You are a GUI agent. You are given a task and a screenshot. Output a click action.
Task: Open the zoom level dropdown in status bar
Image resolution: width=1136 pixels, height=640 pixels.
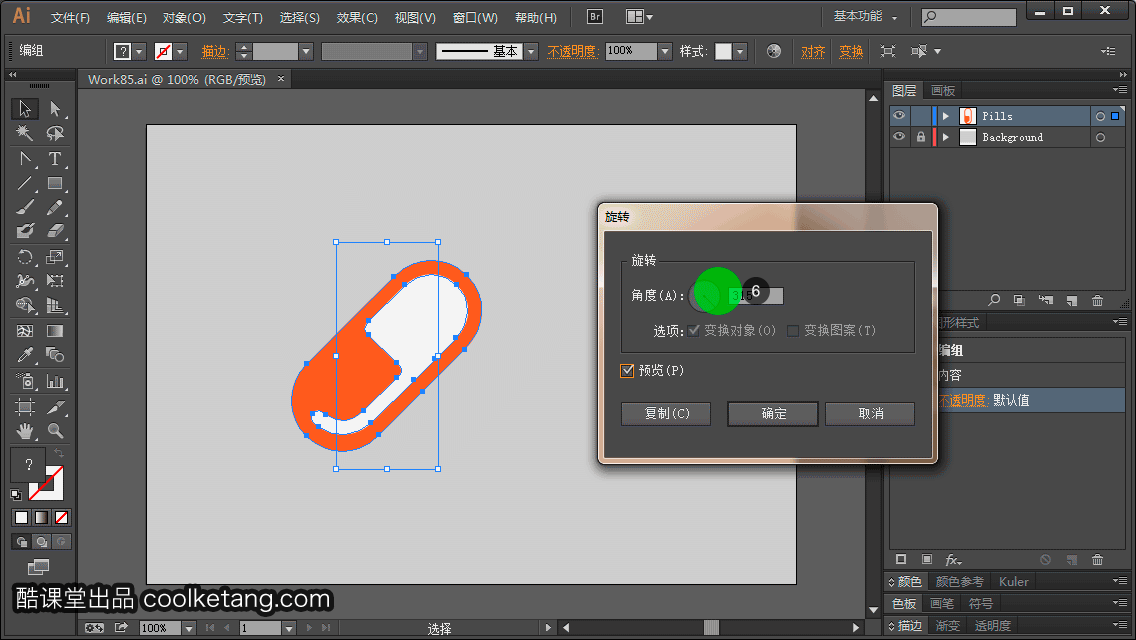(x=188, y=628)
